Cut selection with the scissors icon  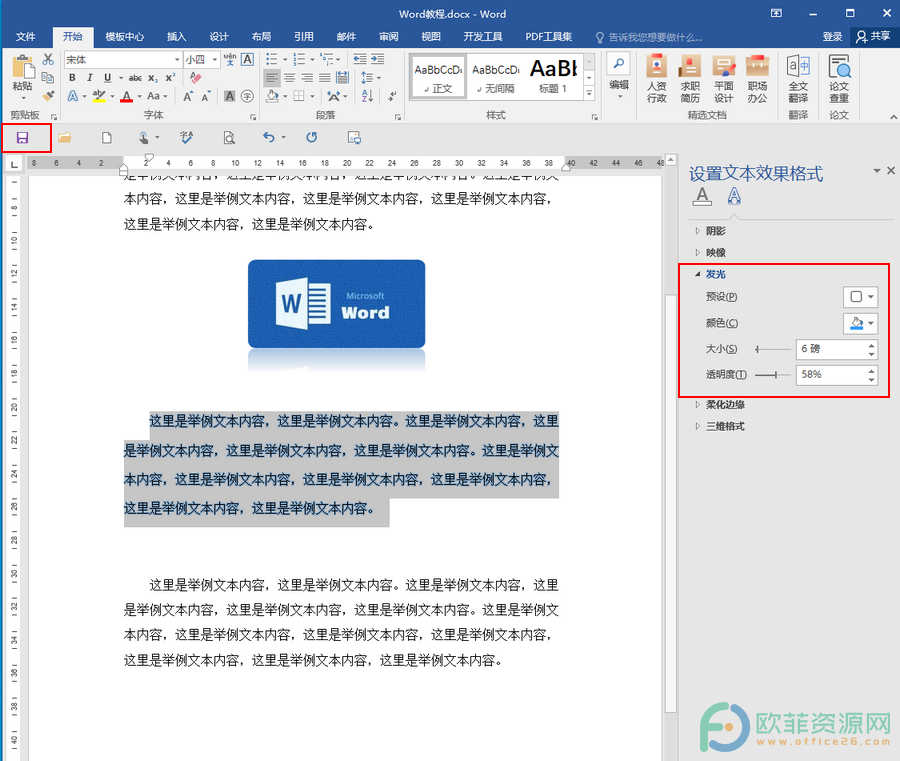click(x=48, y=60)
